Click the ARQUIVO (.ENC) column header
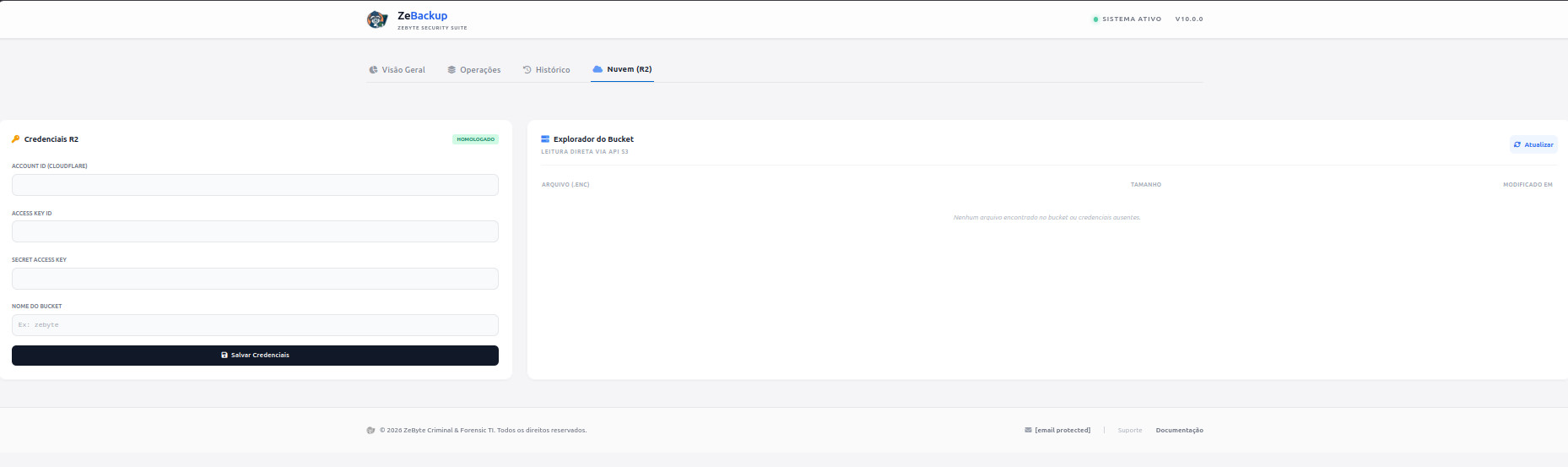This screenshot has width=1568, height=467. (565, 184)
